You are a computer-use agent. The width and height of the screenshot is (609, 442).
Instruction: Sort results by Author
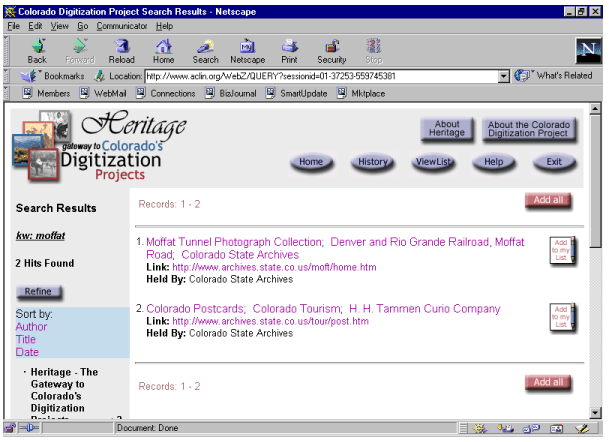click(x=31, y=327)
